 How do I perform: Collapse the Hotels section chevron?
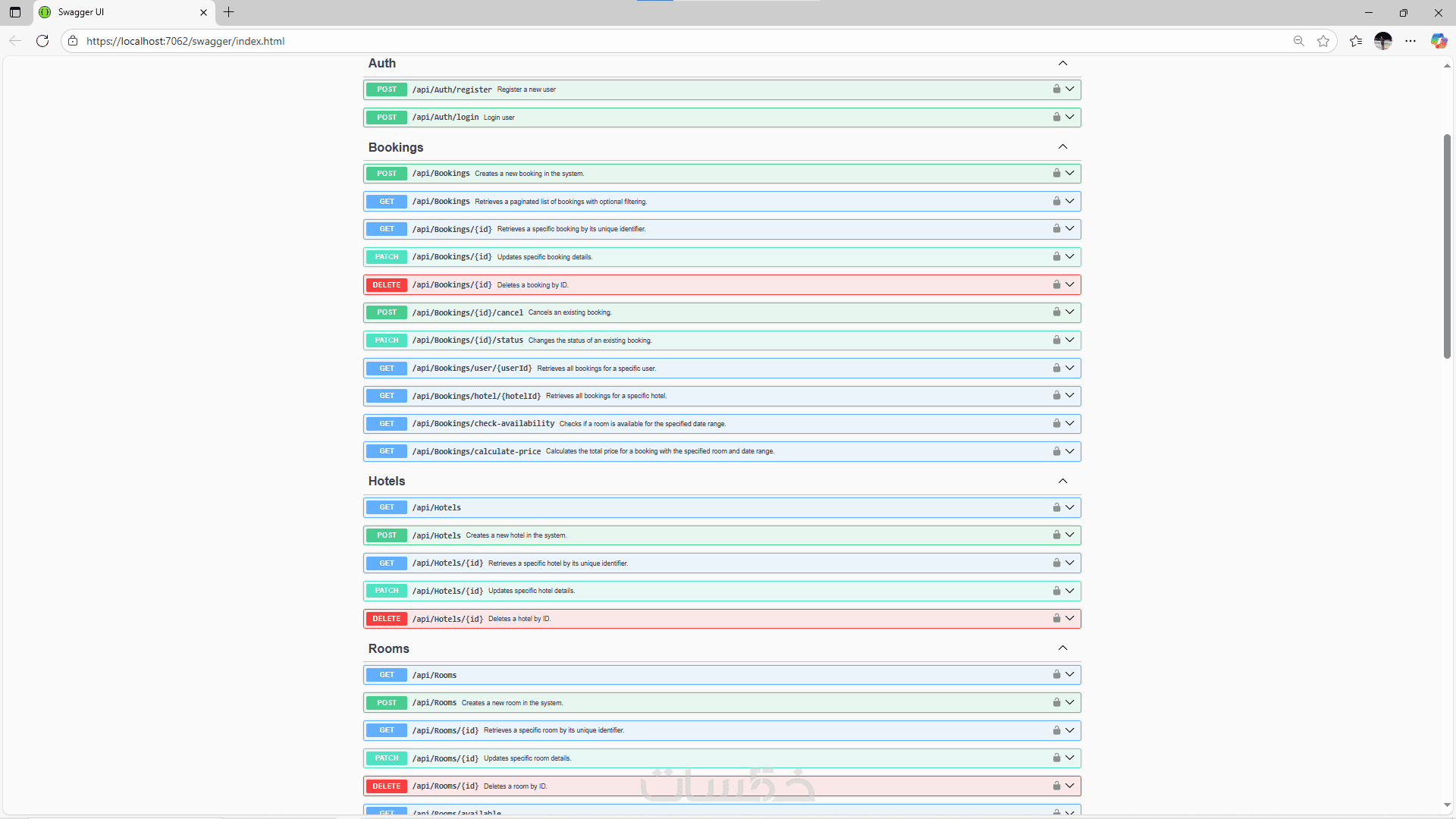pos(1062,481)
